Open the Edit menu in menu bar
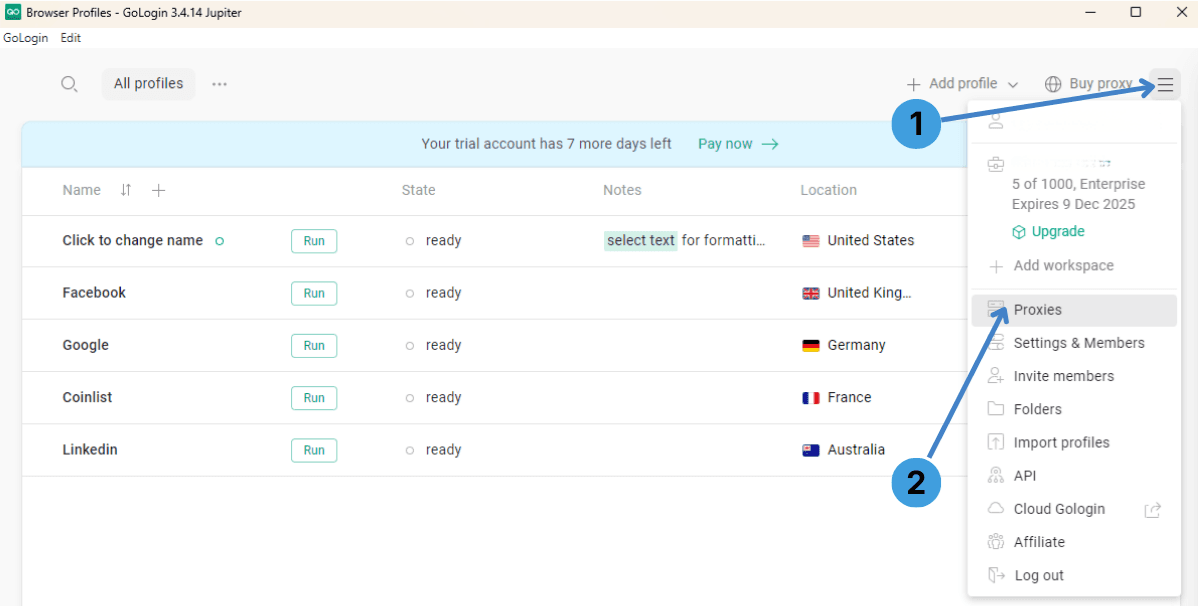Image resolution: width=1198 pixels, height=606 pixels. [x=70, y=37]
